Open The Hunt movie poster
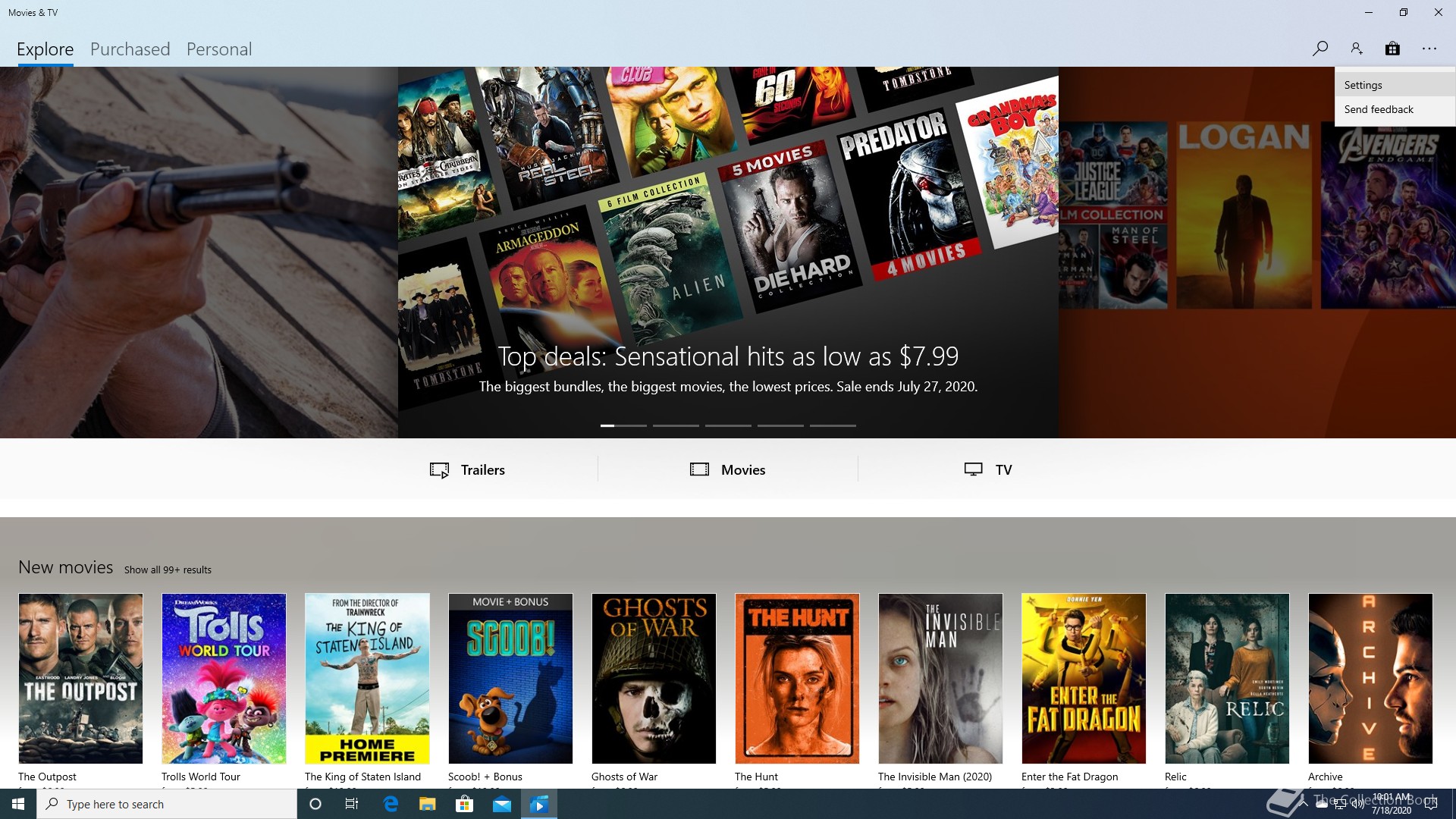Image resolution: width=1456 pixels, height=819 pixels. click(797, 678)
